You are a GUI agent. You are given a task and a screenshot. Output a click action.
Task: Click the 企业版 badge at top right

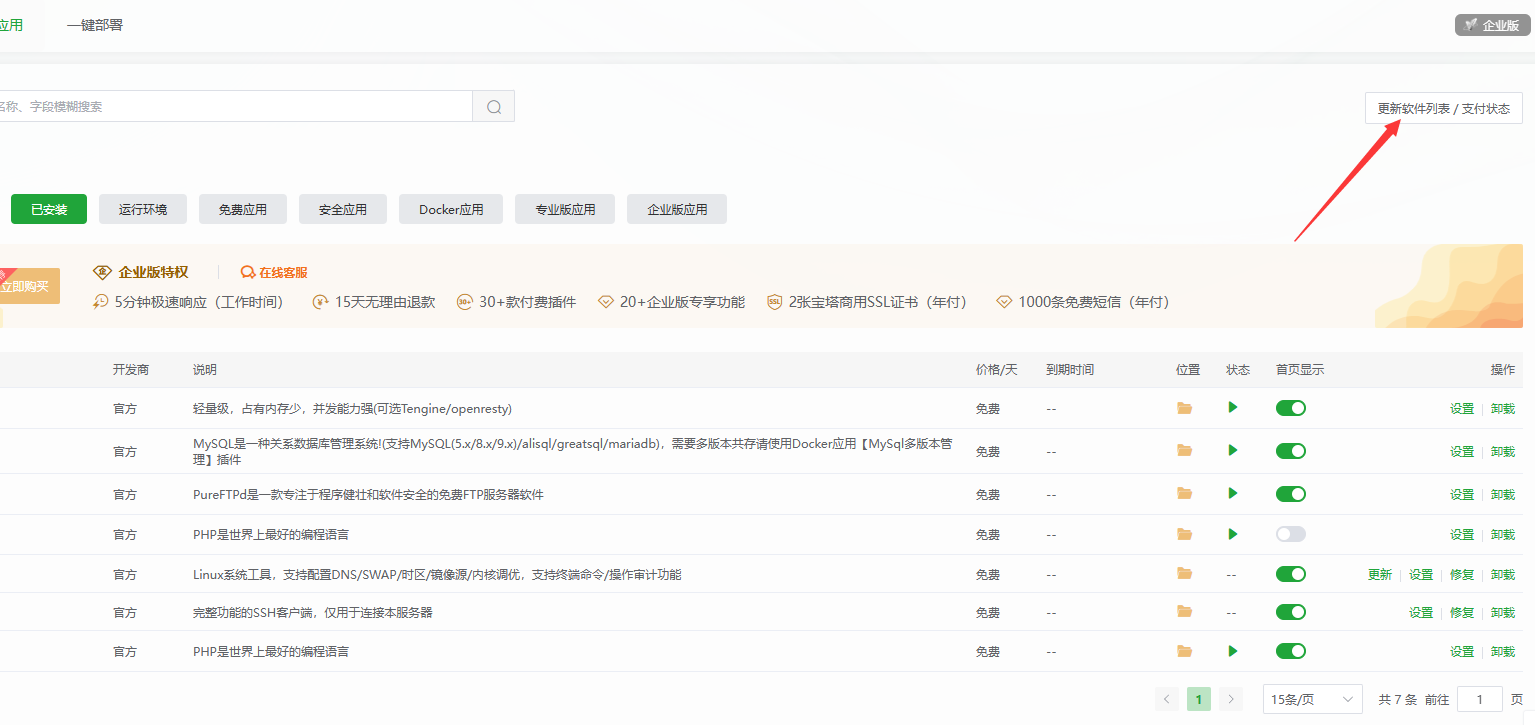click(1493, 25)
